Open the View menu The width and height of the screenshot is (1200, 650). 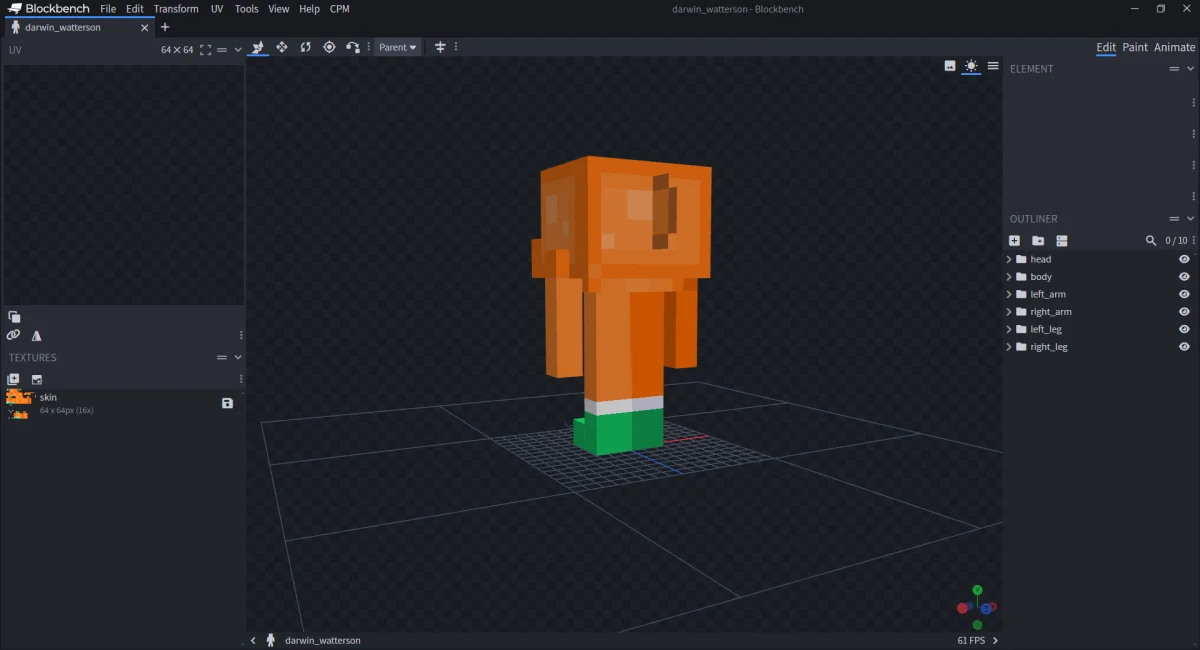[279, 9]
